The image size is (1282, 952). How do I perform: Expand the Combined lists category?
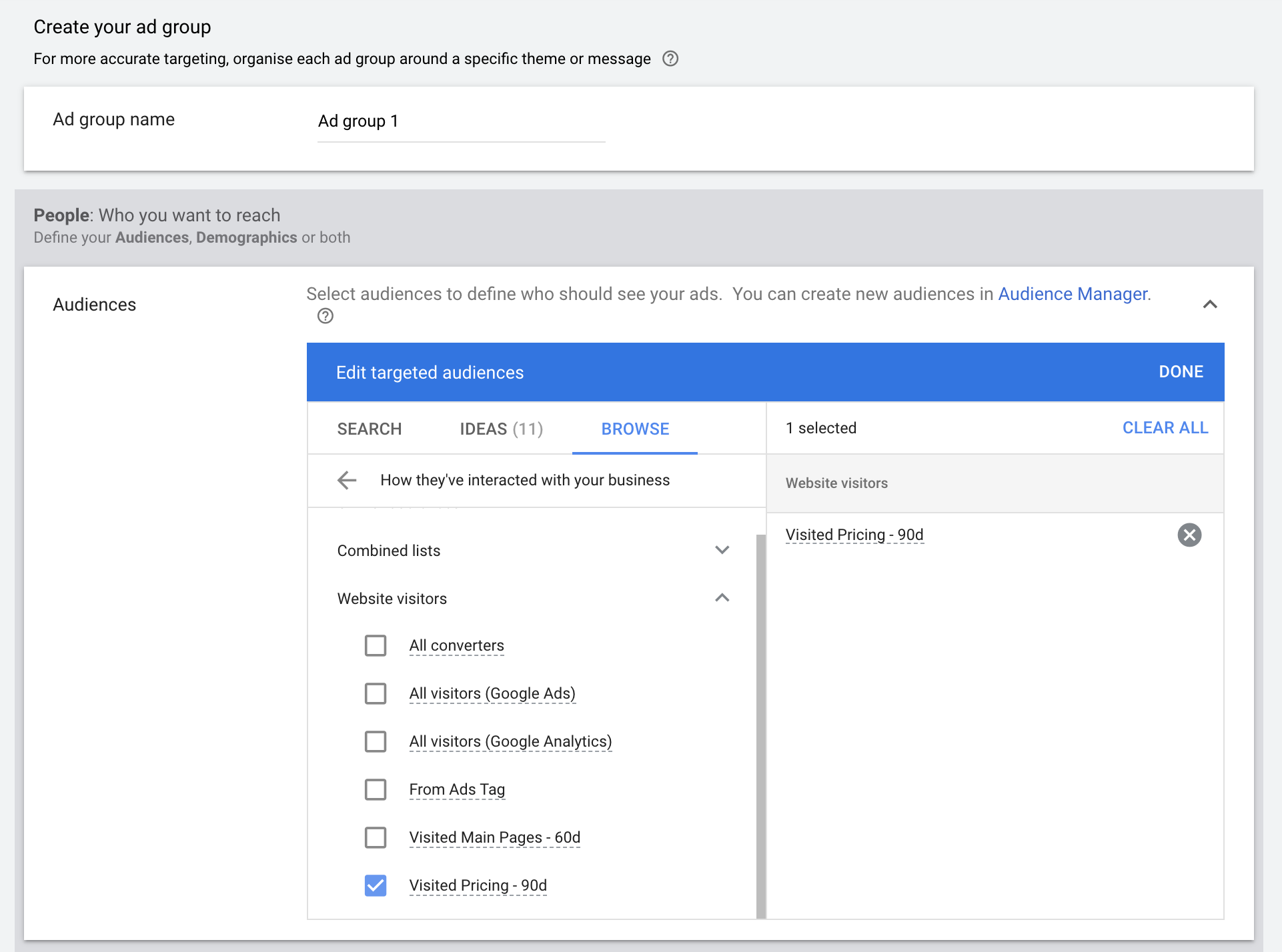coord(722,550)
